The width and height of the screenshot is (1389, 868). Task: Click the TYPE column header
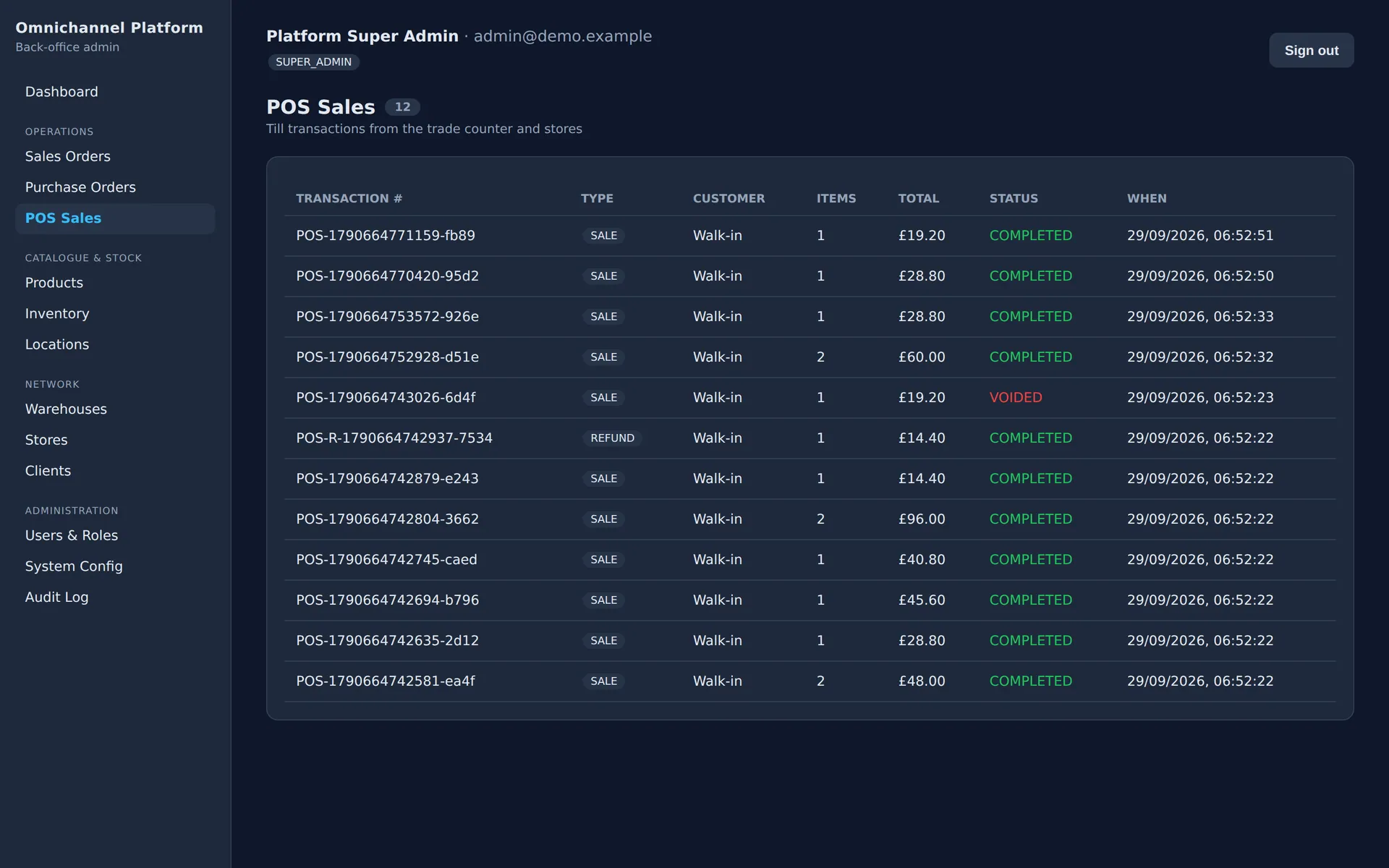597,198
